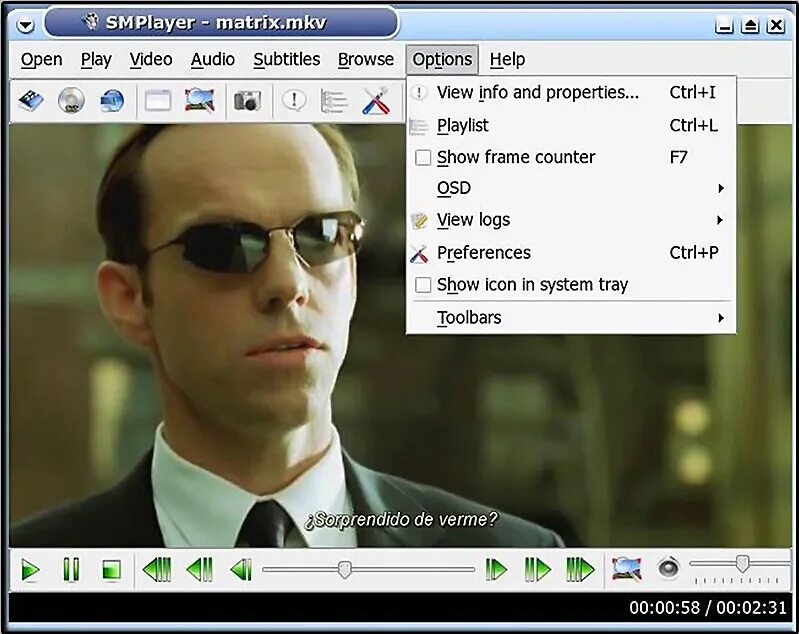This screenshot has height=634, width=799.
Task: Expand the View logs submenu
Action: click(x=571, y=220)
